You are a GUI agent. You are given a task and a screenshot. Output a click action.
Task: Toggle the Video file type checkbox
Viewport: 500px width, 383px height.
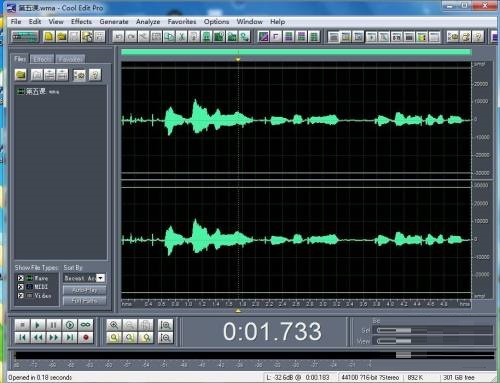click(21, 295)
